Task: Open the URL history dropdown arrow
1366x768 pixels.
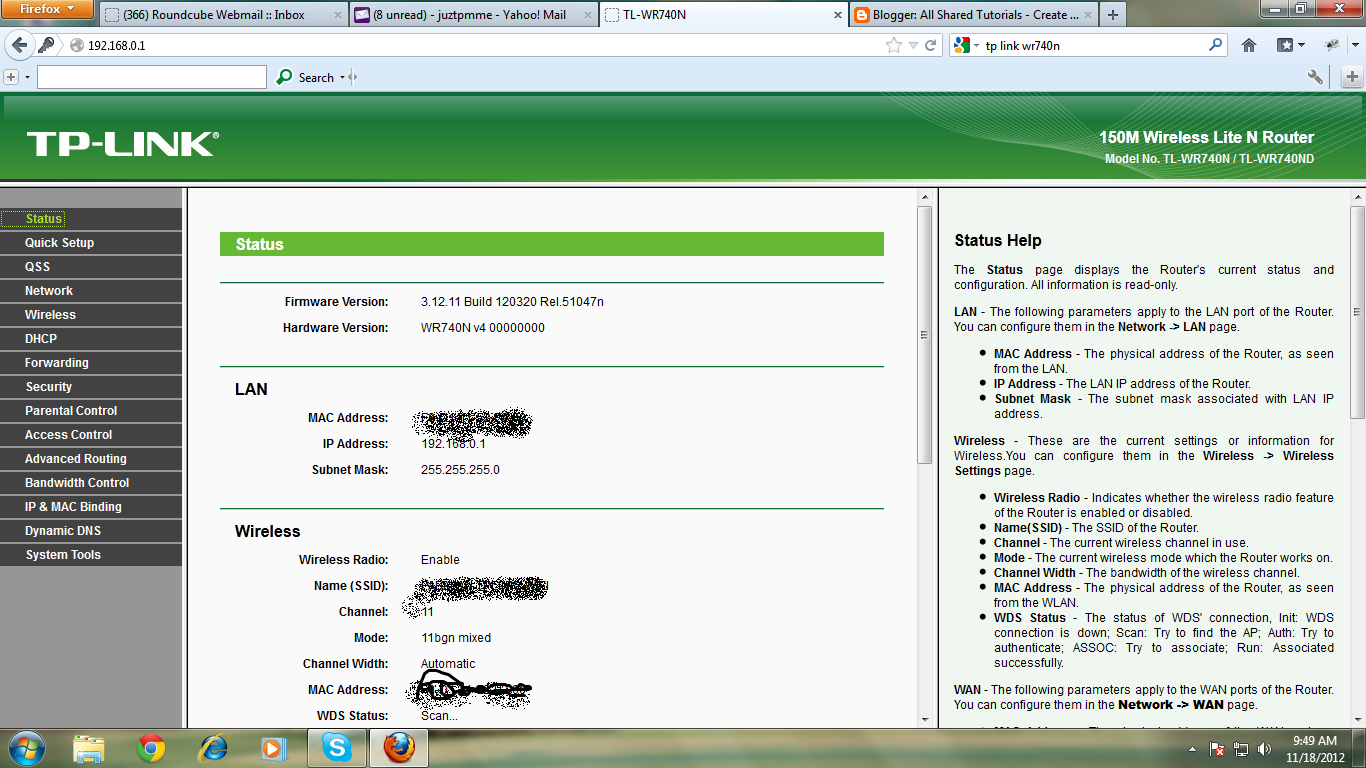Action: coord(912,45)
